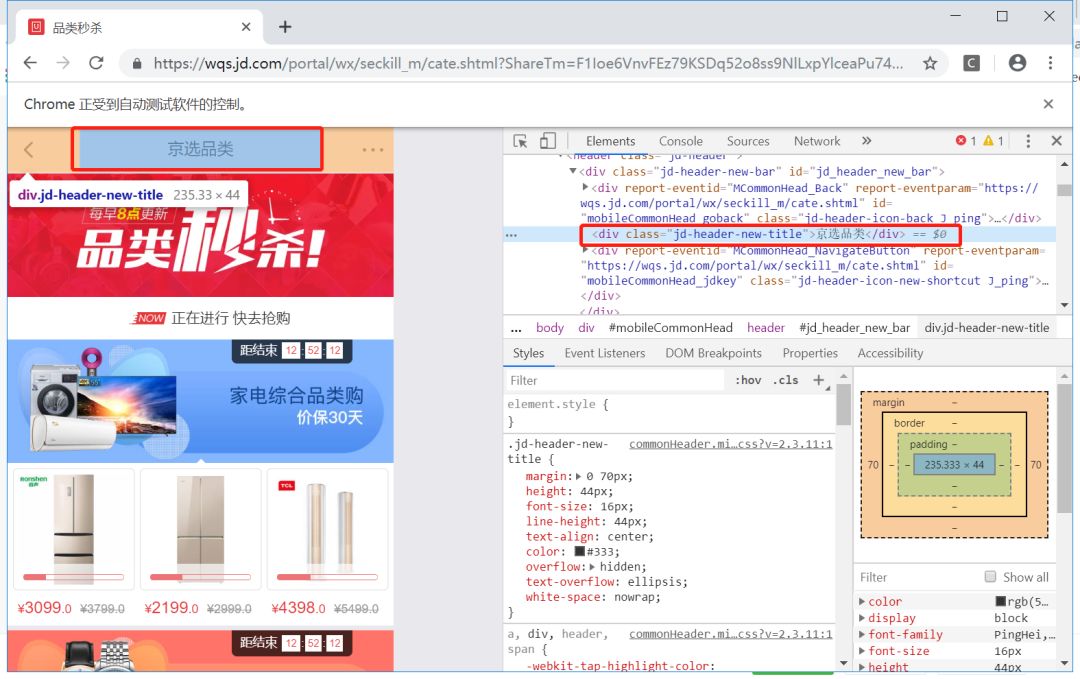Click div.jd-header-new-title breadcrumb

(987, 328)
